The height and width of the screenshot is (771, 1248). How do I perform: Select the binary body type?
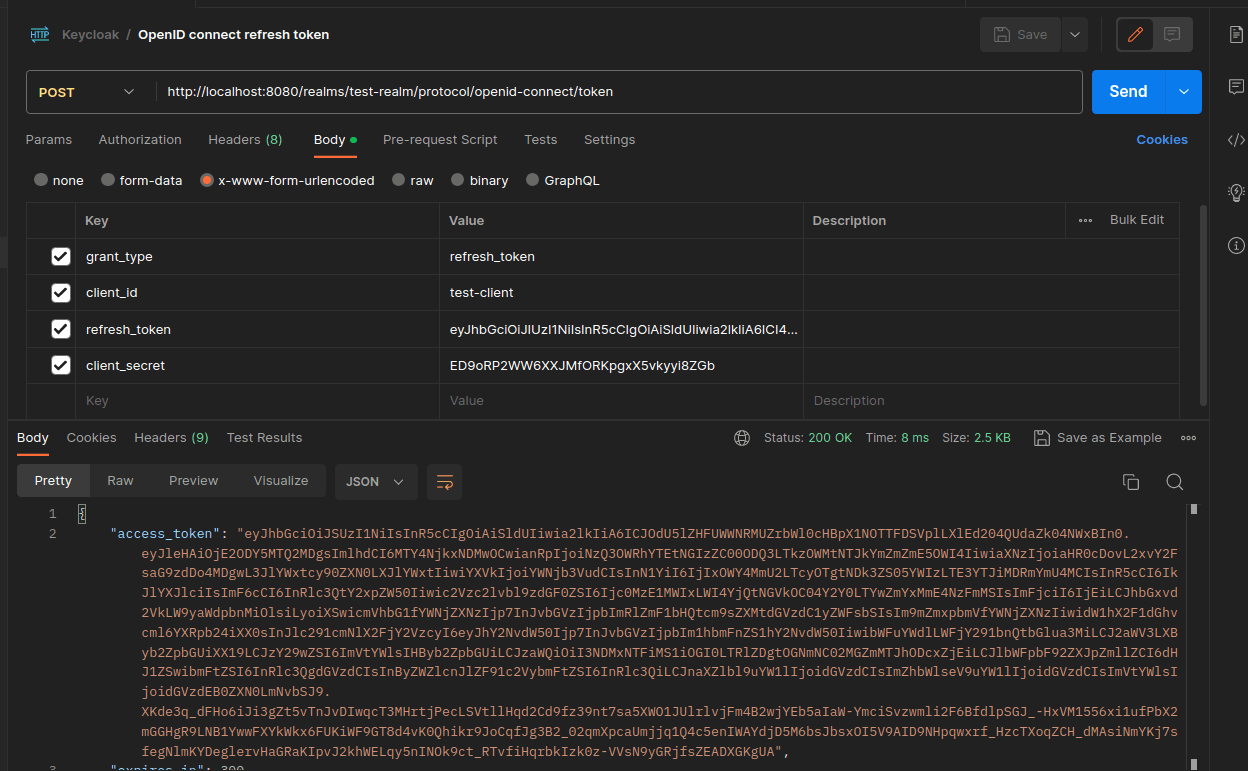coord(480,181)
